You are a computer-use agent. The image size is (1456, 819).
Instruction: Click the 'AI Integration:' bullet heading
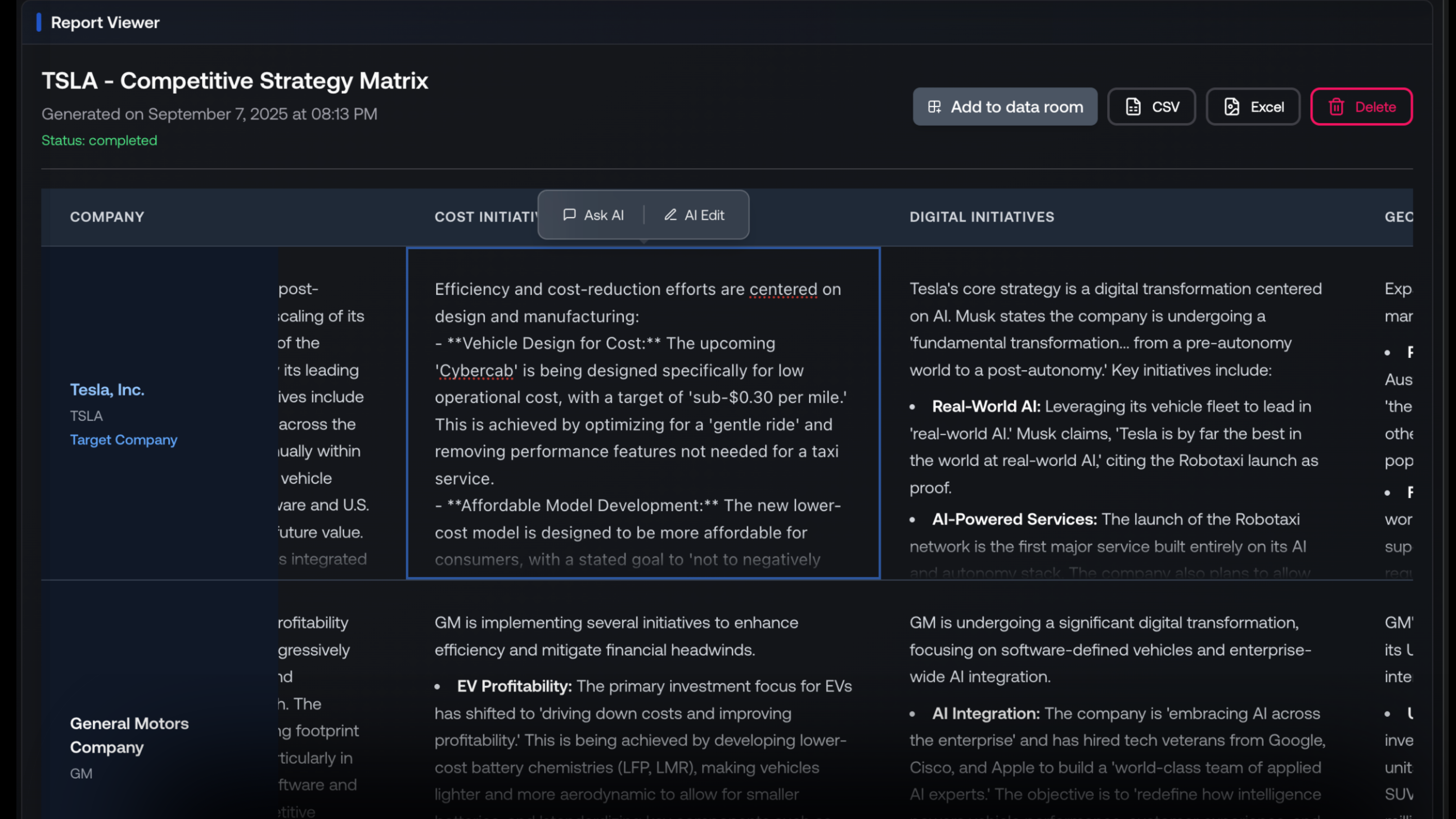[986, 714]
